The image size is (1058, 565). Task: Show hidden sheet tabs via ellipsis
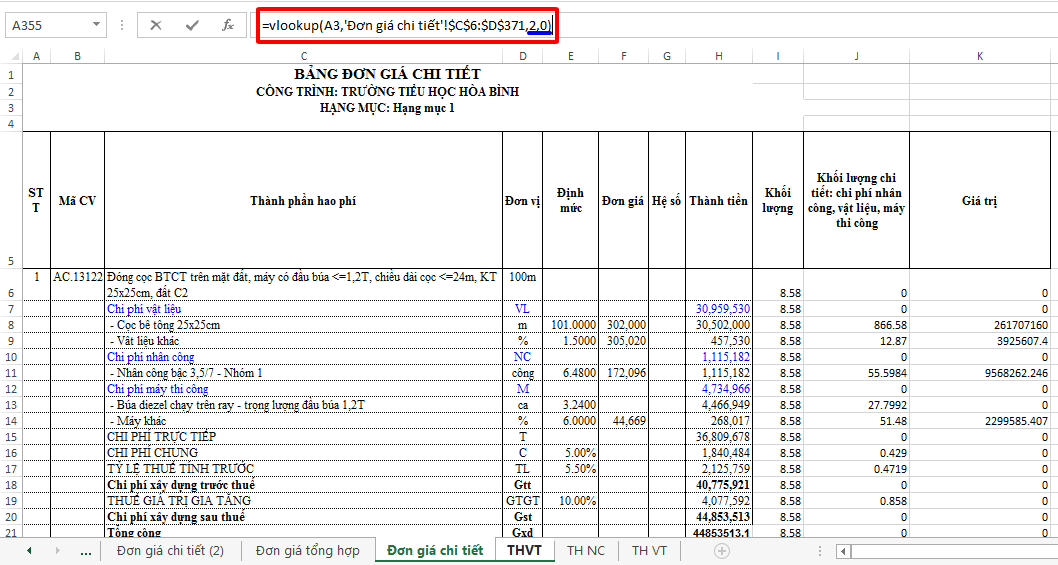point(86,551)
